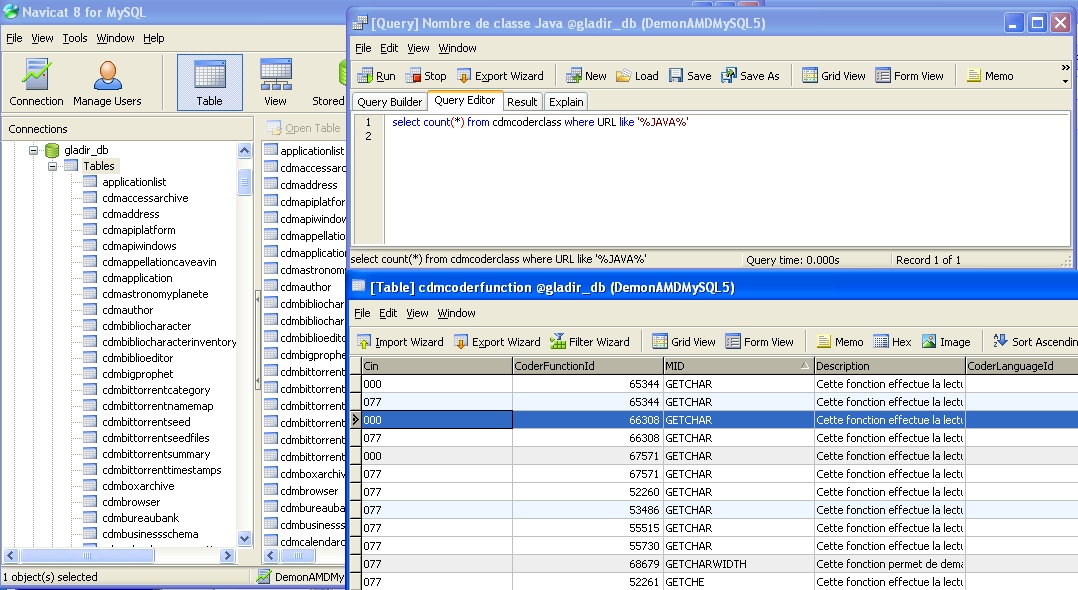Screen dimensions: 1078x590
Task: Click inside the SQL query editor text
Action: tap(540, 122)
